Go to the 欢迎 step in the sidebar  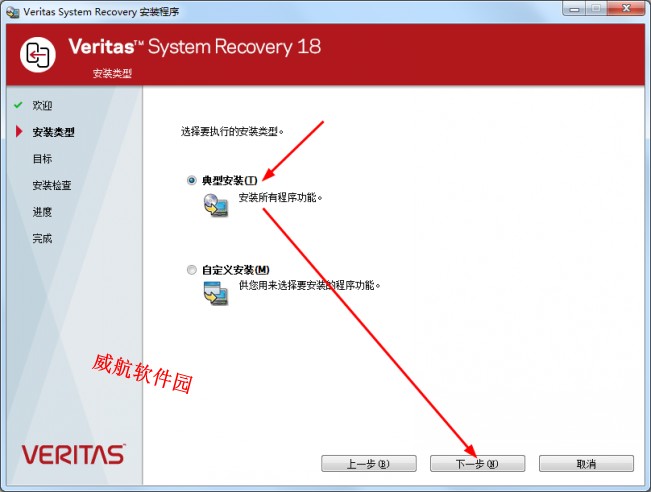pos(42,105)
